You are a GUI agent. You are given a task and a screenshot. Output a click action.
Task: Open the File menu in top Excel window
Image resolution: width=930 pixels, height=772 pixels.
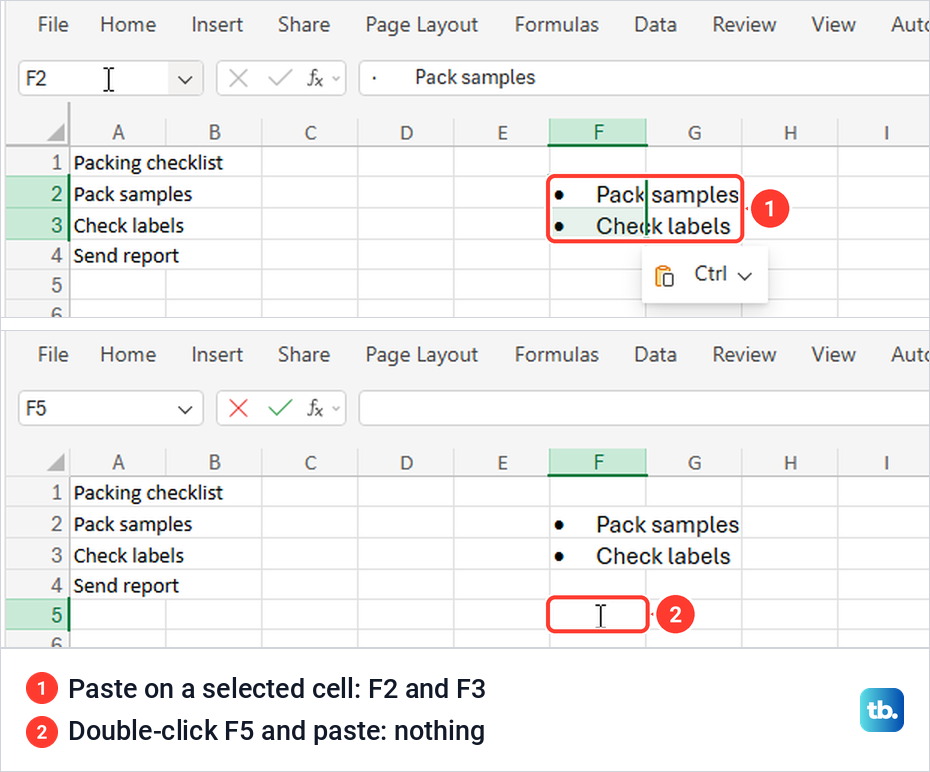point(53,24)
